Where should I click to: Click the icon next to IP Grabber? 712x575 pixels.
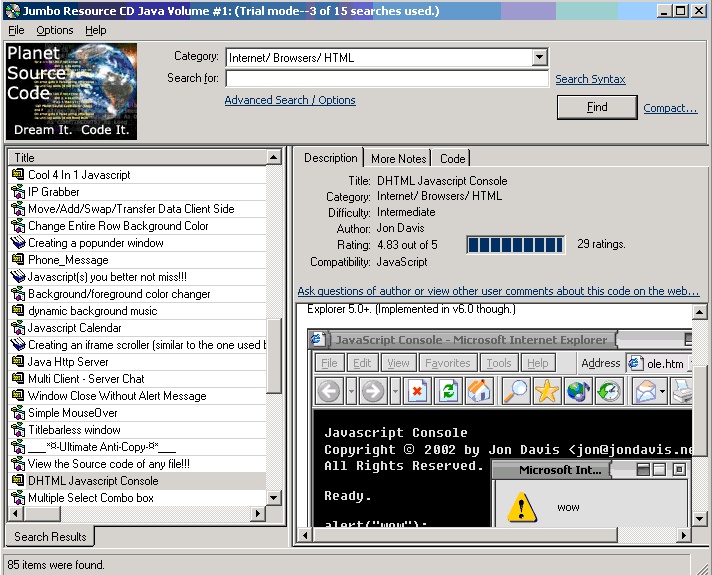coord(18,192)
